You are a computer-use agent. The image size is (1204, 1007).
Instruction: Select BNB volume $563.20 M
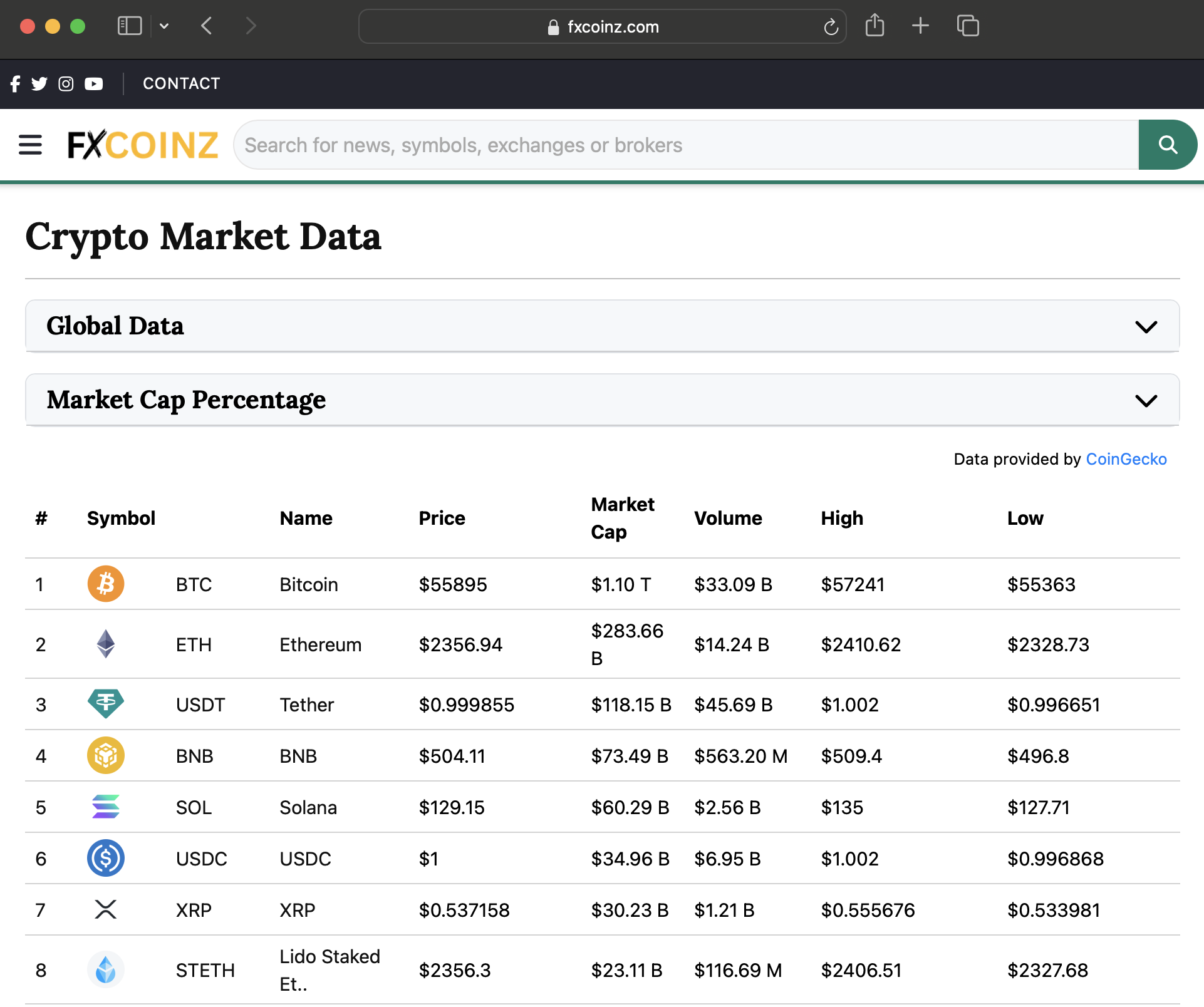click(740, 756)
